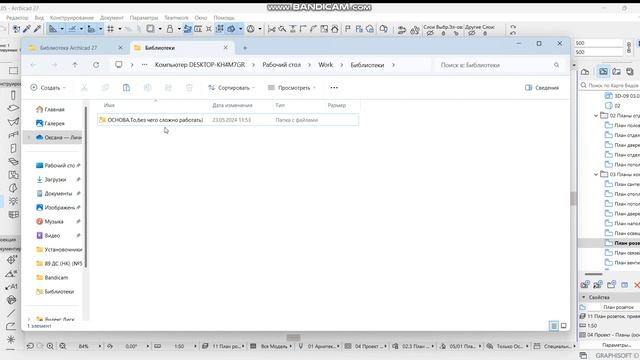
Task: Close the Библиотеки Explorer tab
Action: coord(226,48)
